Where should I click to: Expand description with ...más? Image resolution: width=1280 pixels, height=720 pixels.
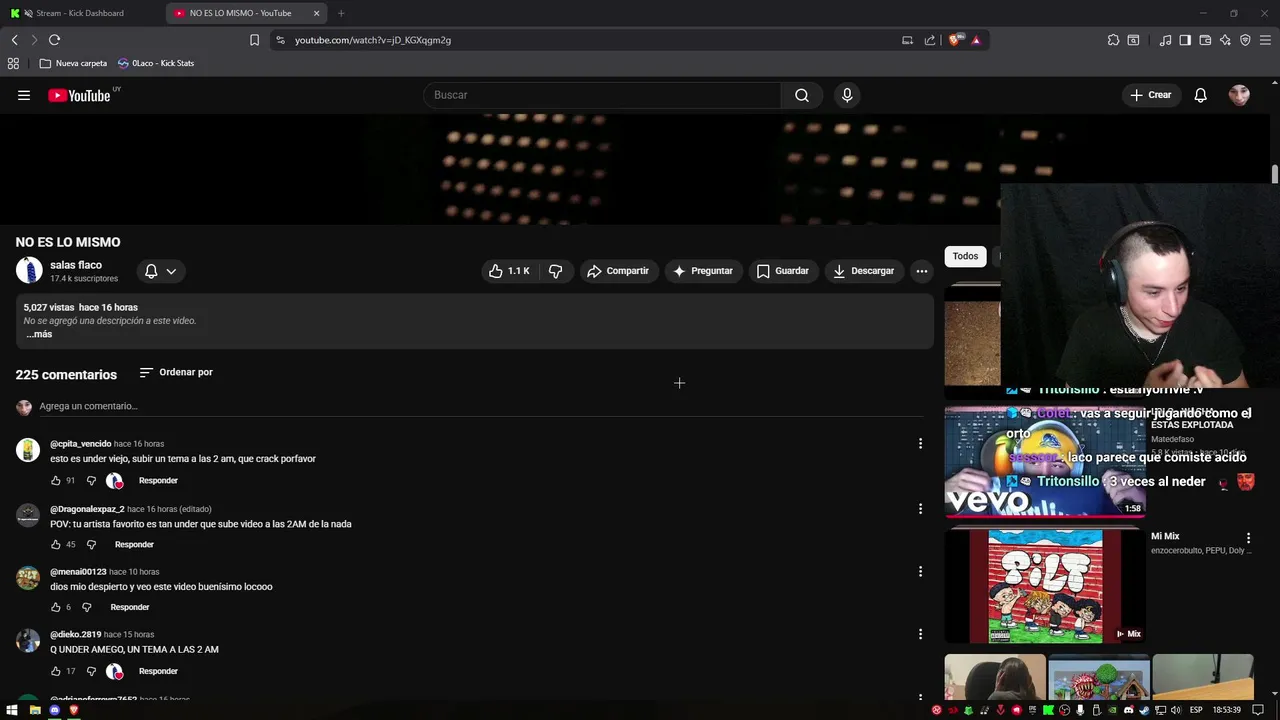(39, 334)
